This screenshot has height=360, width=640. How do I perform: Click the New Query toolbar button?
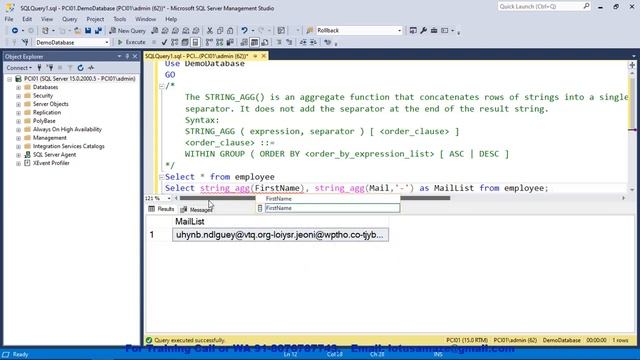click(127, 31)
